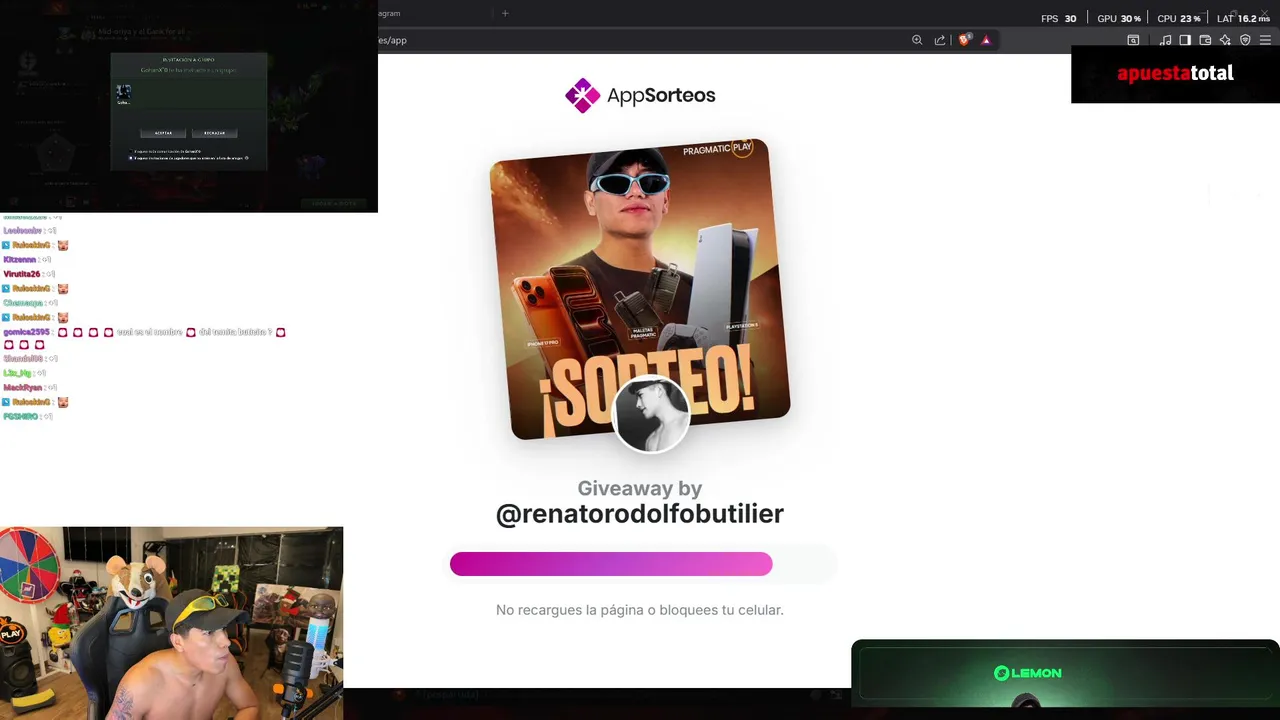The width and height of the screenshot is (1280, 720).
Task: Click RECHAZAR in the Dota group invitation
Action: pyautogui.click(x=214, y=133)
